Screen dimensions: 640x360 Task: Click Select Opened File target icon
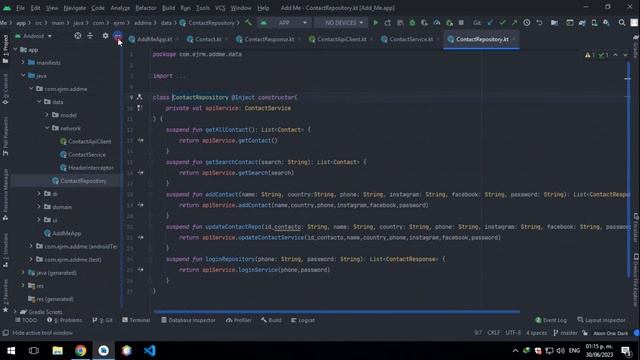tap(78, 36)
